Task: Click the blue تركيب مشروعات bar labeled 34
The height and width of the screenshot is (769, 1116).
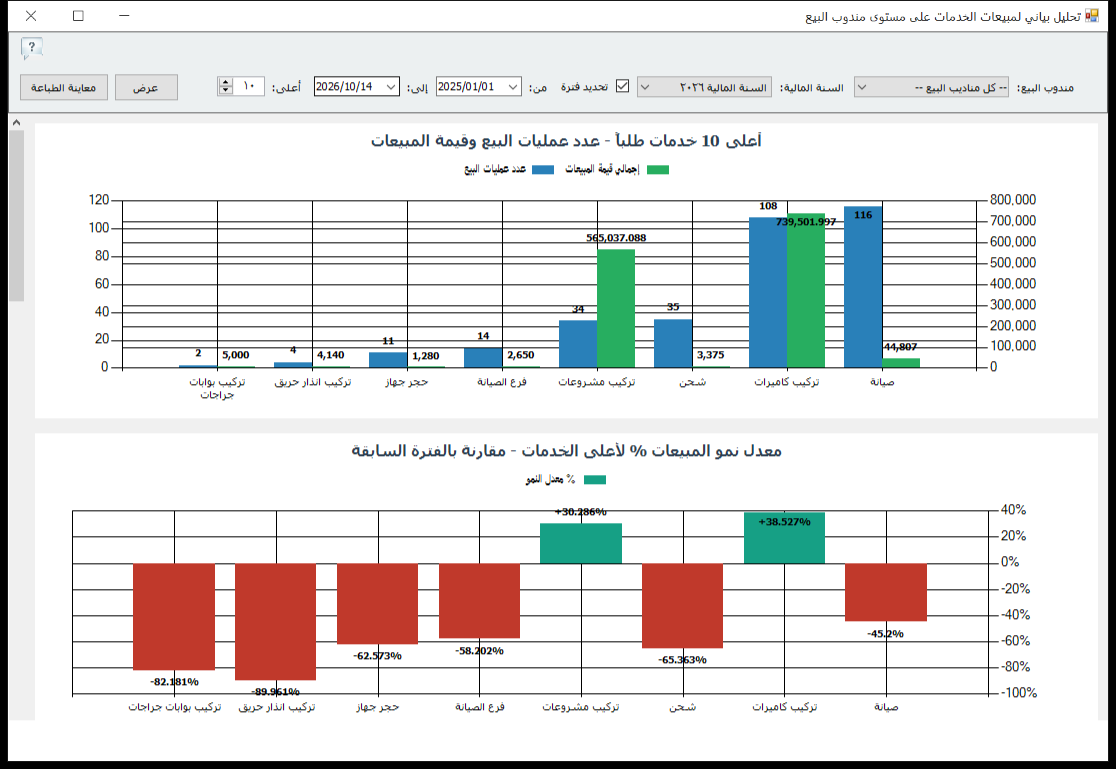Action: coord(578,344)
